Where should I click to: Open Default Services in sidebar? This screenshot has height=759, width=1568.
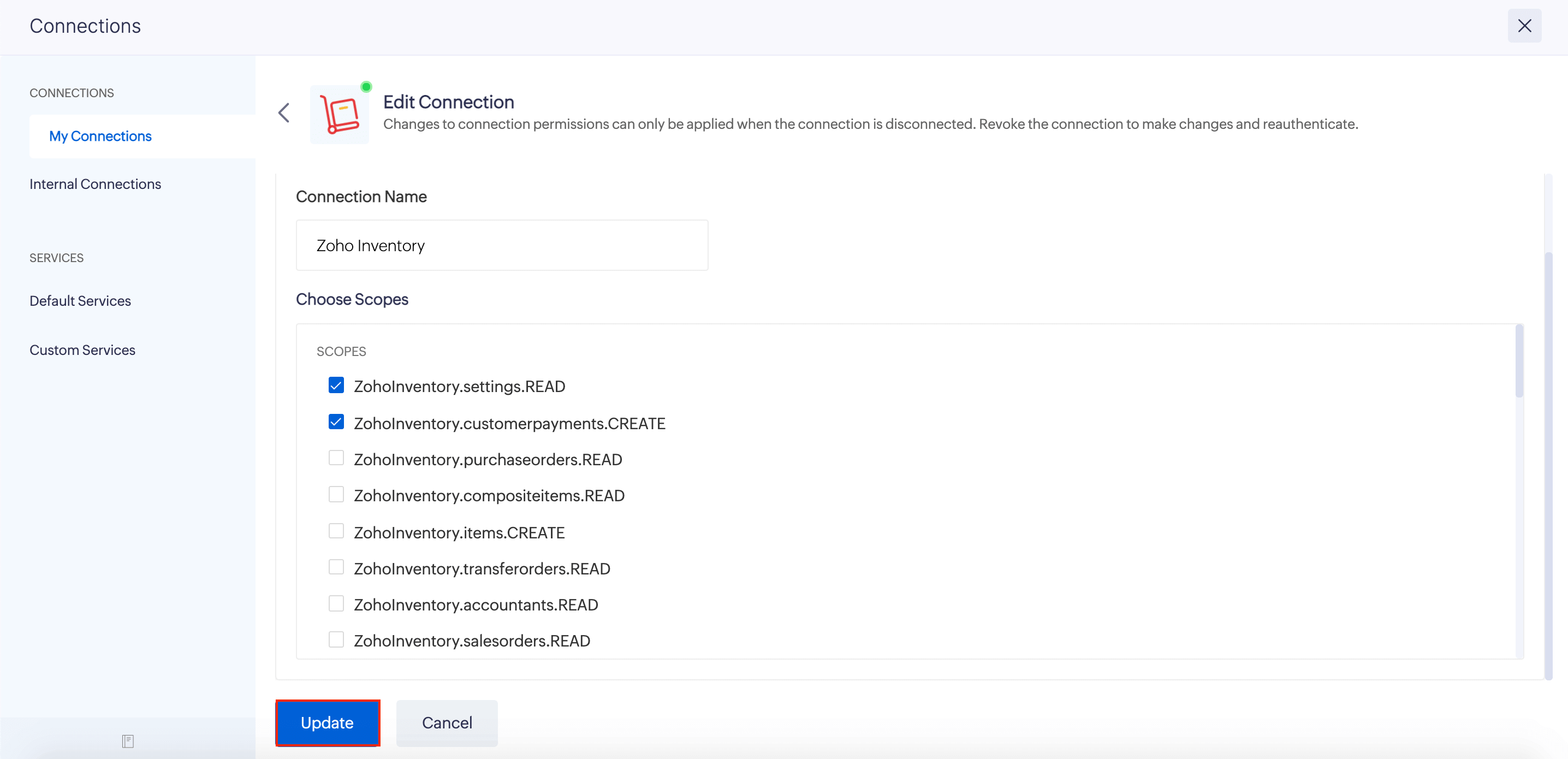click(80, 301)
